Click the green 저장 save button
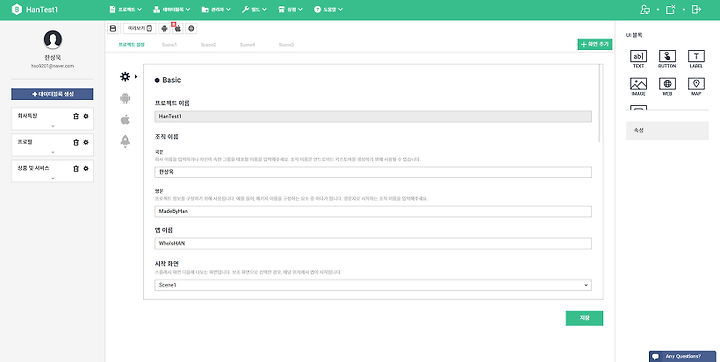 (x=584, y=318)
